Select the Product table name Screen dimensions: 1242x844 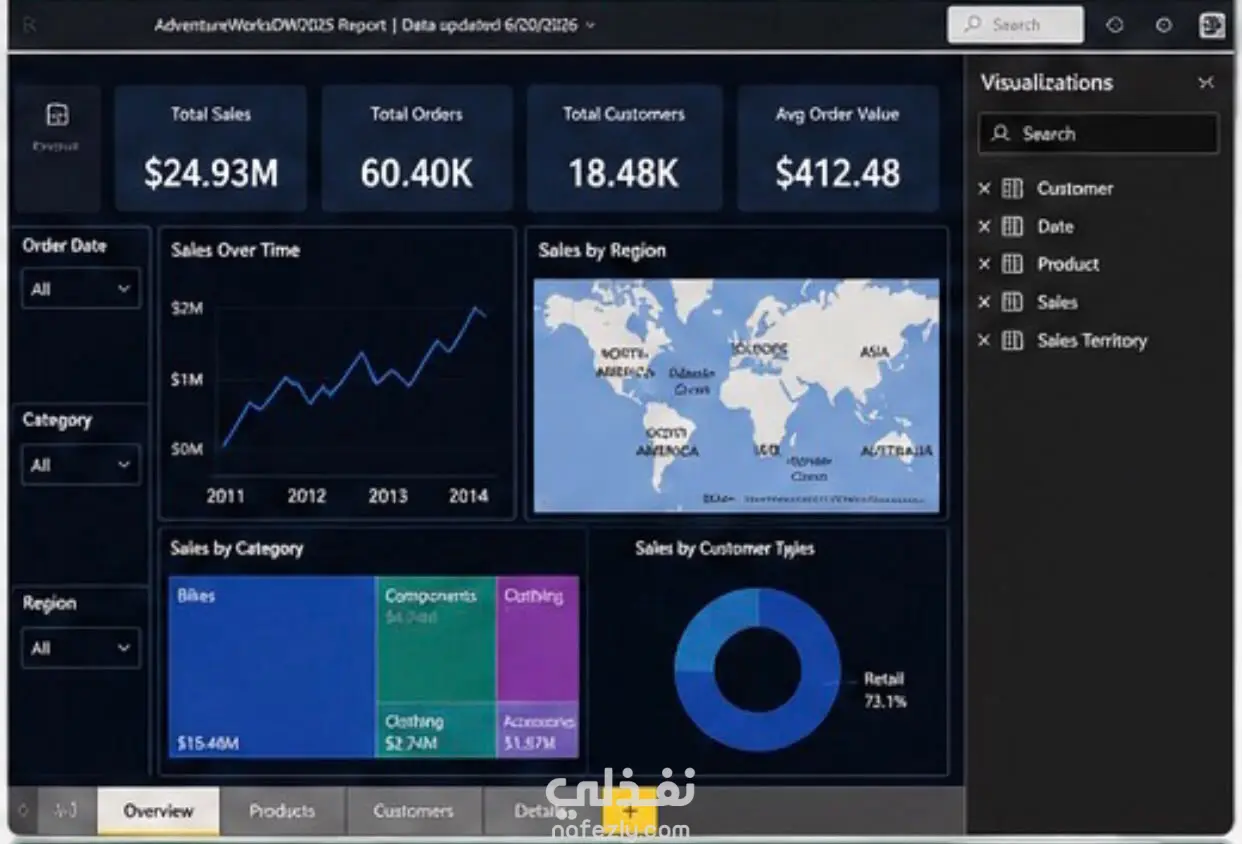click(1068, 264)
